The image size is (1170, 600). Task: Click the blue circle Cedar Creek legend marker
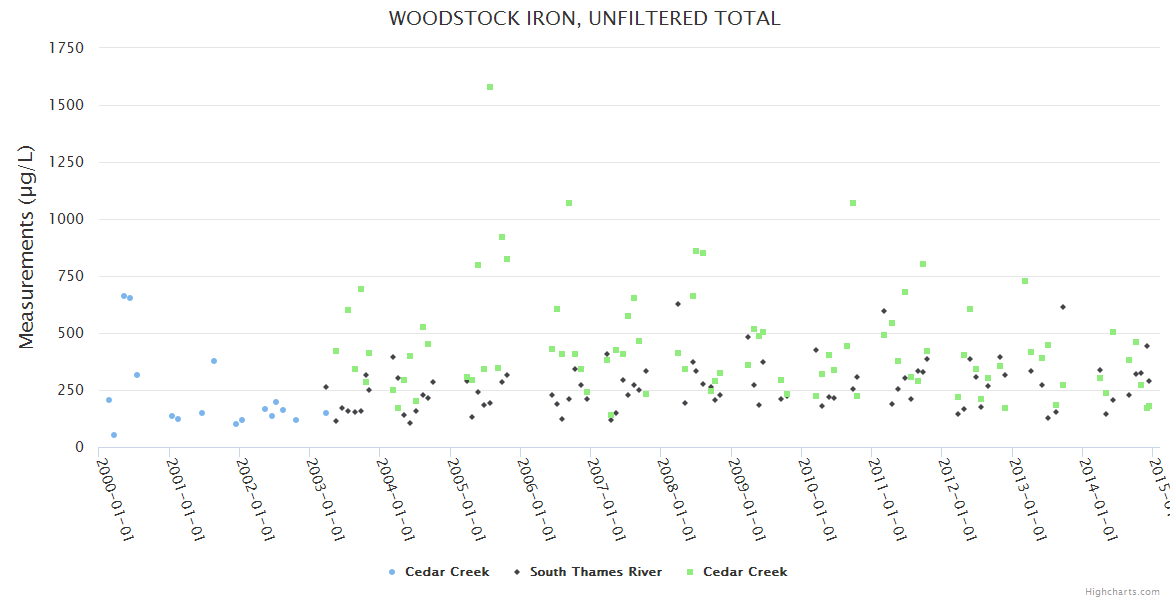point(392,572)
